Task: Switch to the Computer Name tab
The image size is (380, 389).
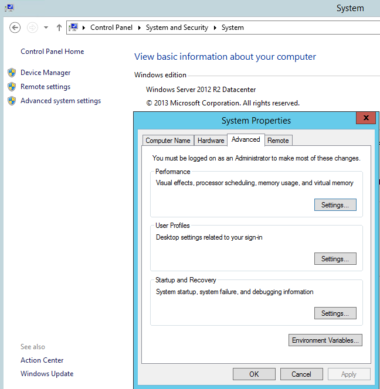Action: [168, 140]
